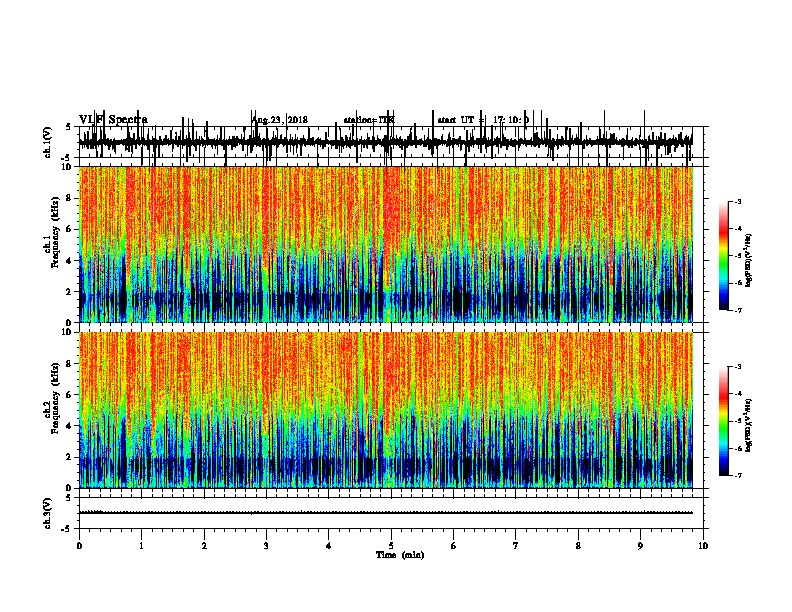This screenshot has width=792, height=612.
Task: Click the time axis tick label '7'
Action: click(x=516, y=546)
